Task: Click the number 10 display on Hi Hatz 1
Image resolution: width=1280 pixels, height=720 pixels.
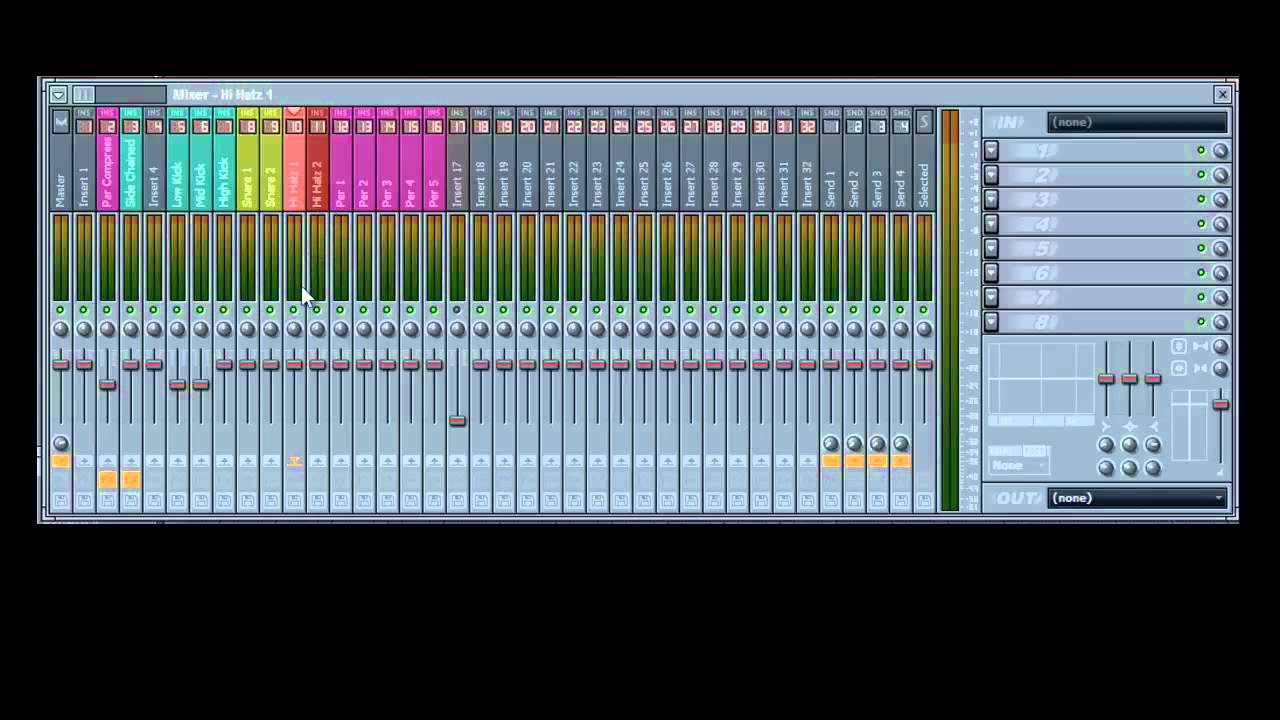Action: pyautogui.click(x=294, y=127)
